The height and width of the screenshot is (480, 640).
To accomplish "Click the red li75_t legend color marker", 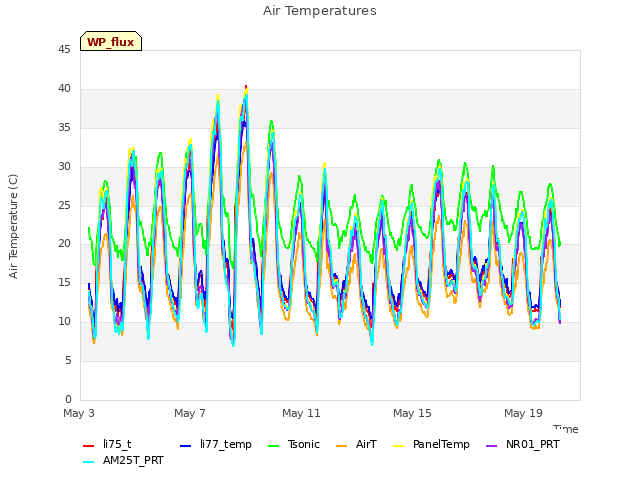I will coord(89,446).
